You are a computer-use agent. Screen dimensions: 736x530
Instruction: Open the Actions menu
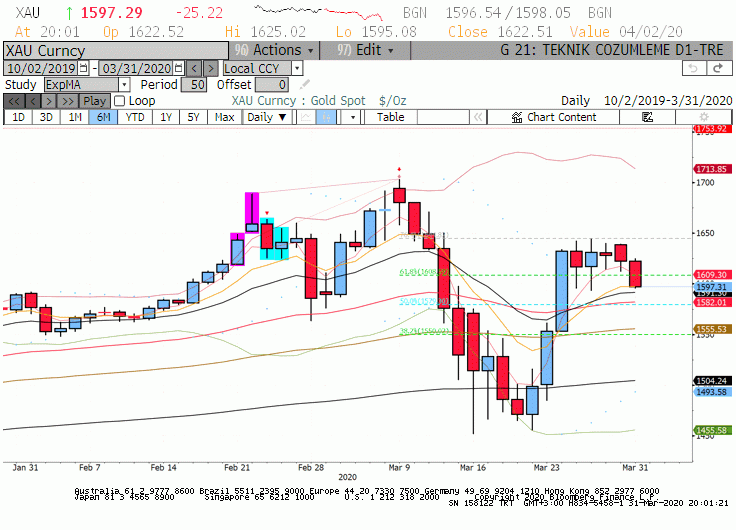tap(274, 50)
